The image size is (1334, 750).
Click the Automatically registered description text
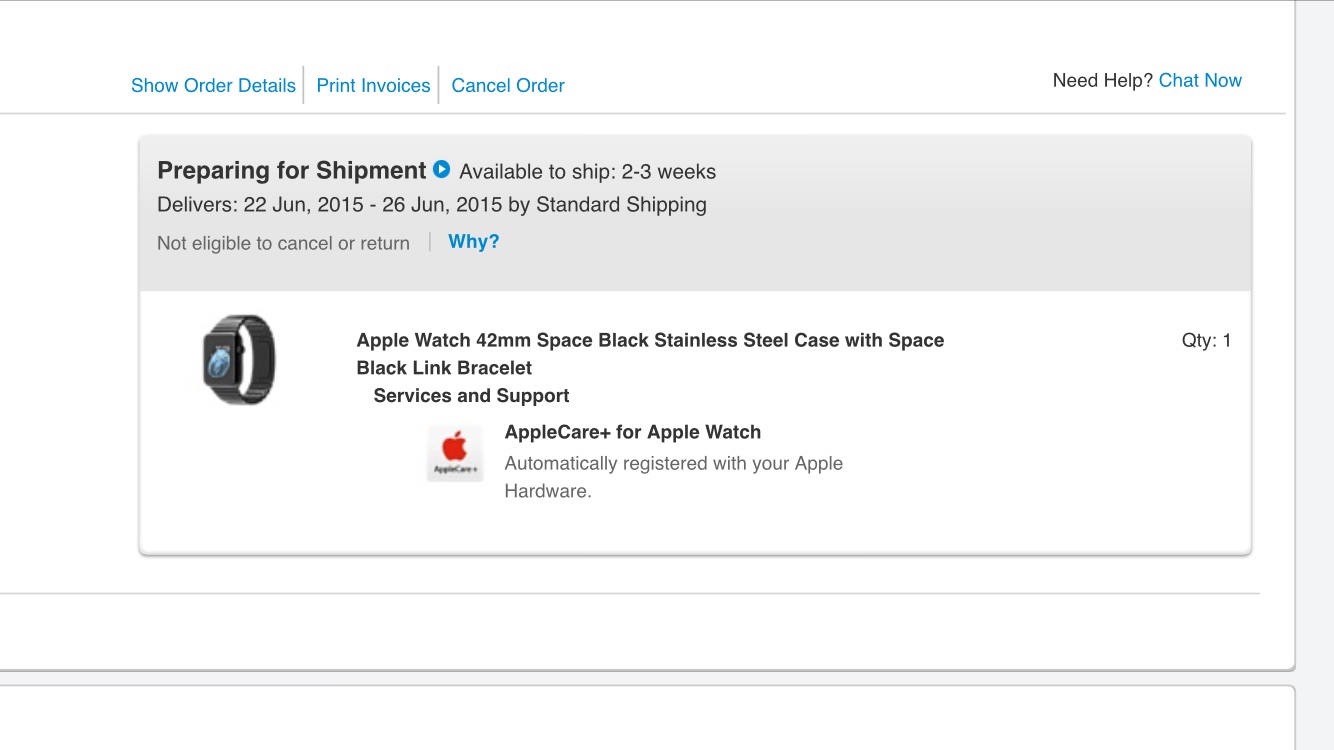[673, 464]
